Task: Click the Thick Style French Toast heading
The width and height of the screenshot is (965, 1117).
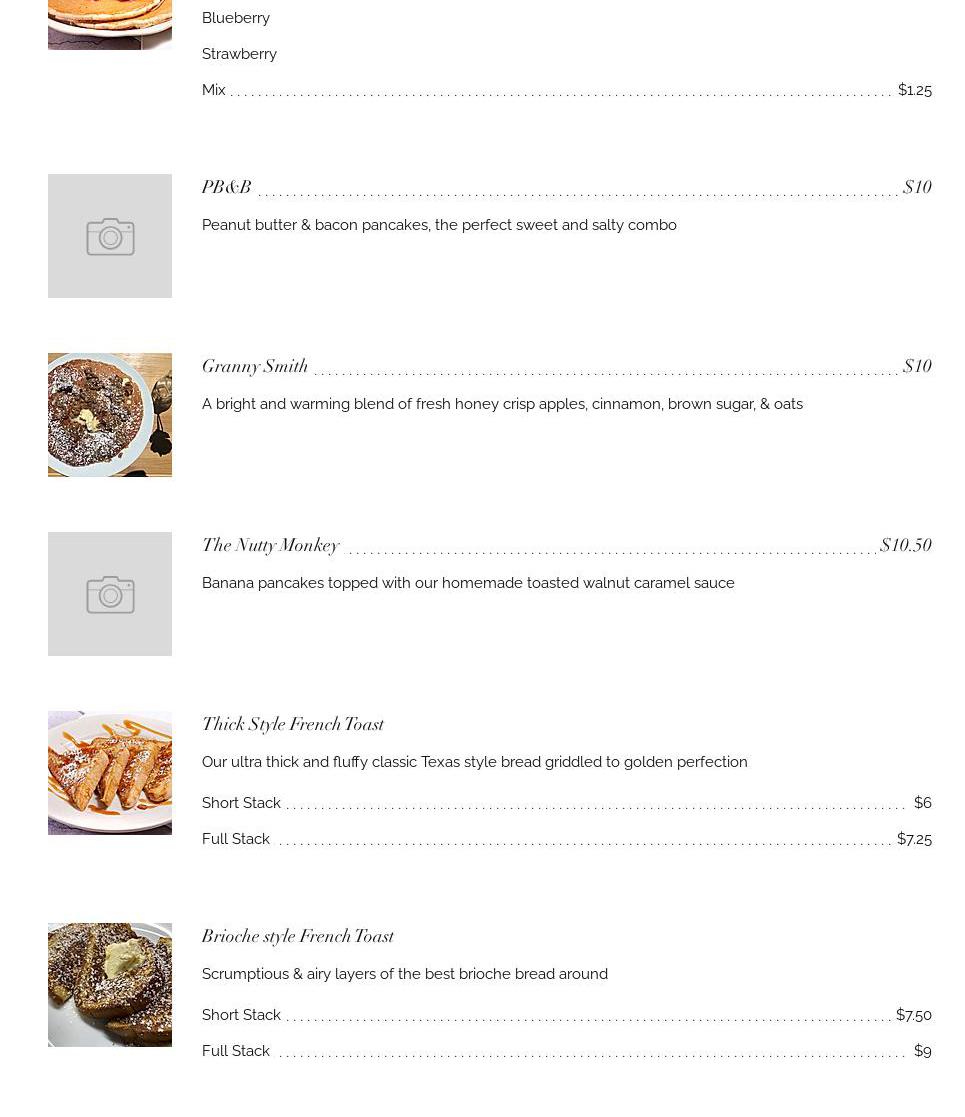Action: [x=293, y=724]
